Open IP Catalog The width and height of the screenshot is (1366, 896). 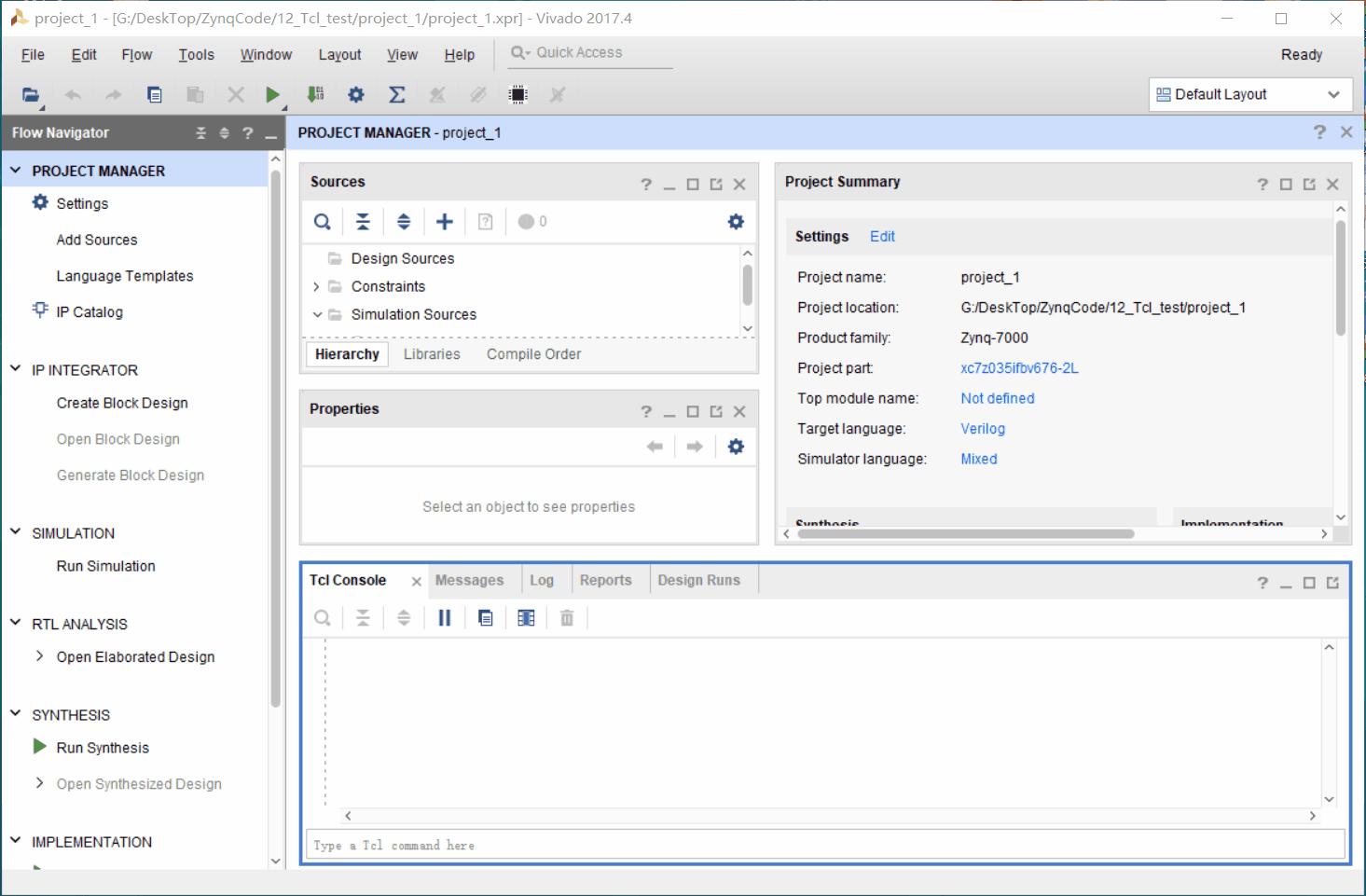(x=90, y=312)
